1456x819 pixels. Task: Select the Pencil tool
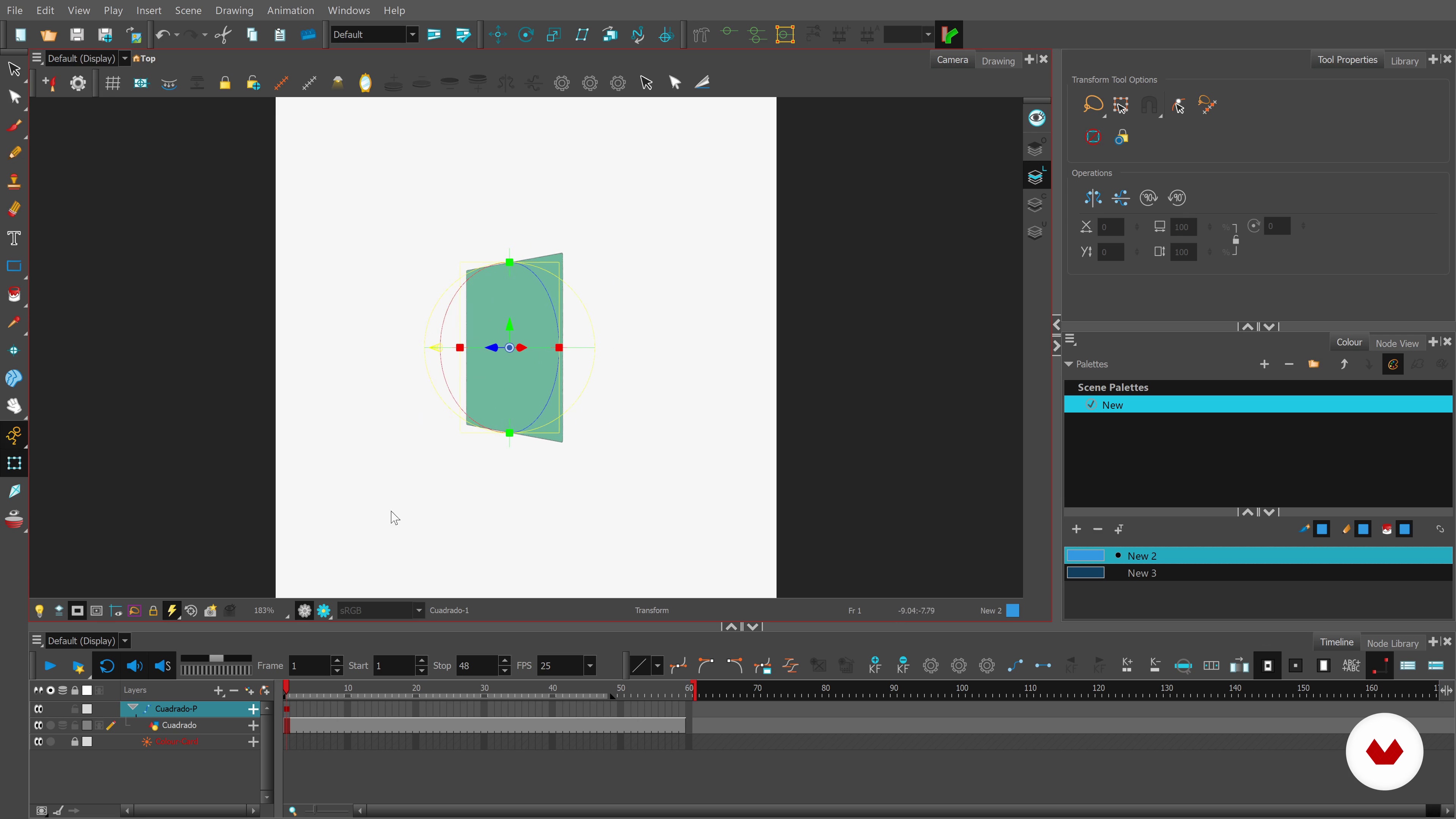(14, 152)
